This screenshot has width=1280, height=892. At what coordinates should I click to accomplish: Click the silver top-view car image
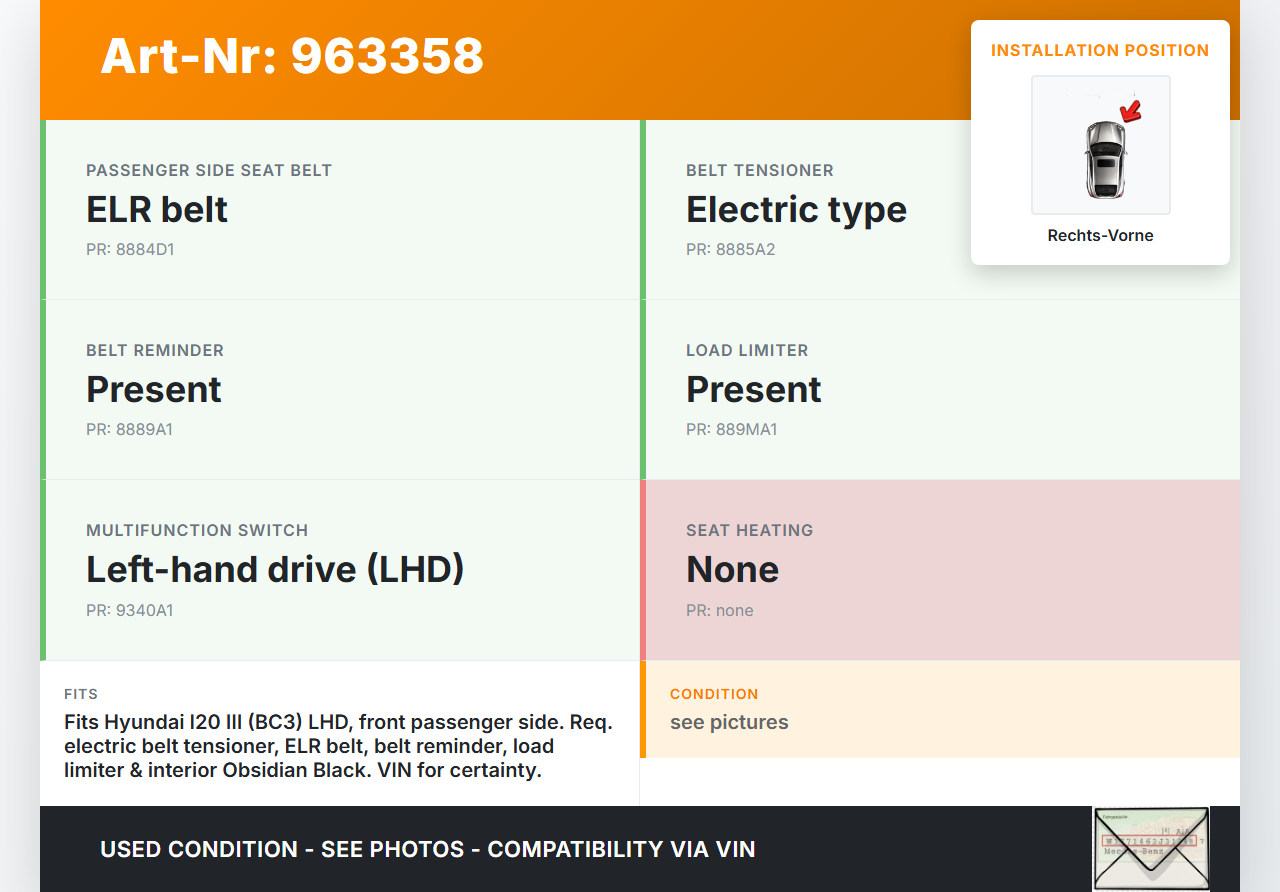click(1104, 158)
